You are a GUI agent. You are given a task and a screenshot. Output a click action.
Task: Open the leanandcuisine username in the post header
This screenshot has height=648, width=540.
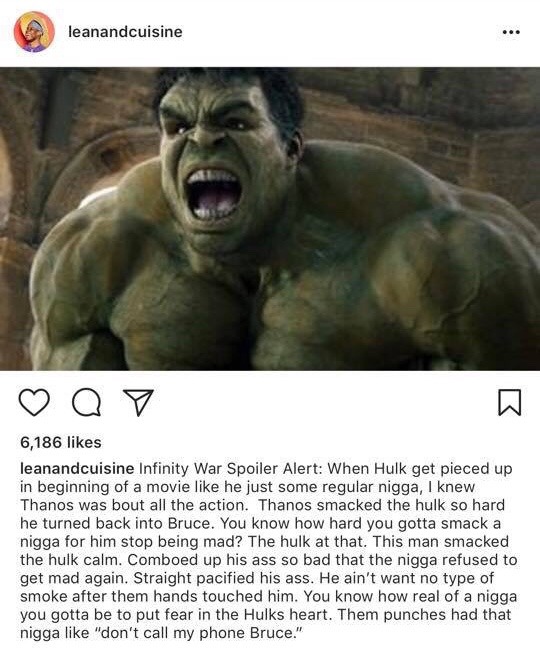click(x=125, y=32)
